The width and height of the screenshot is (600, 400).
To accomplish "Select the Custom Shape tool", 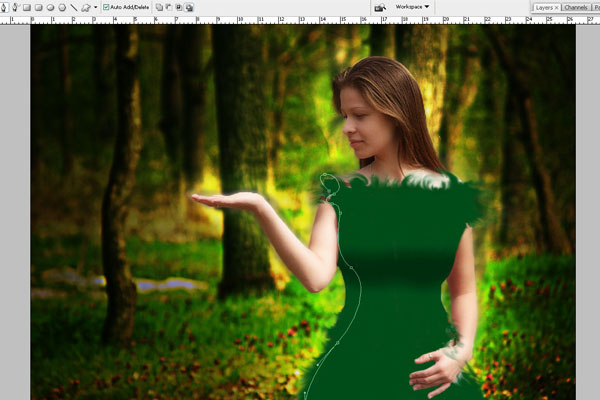I will [x=85, y=7].
